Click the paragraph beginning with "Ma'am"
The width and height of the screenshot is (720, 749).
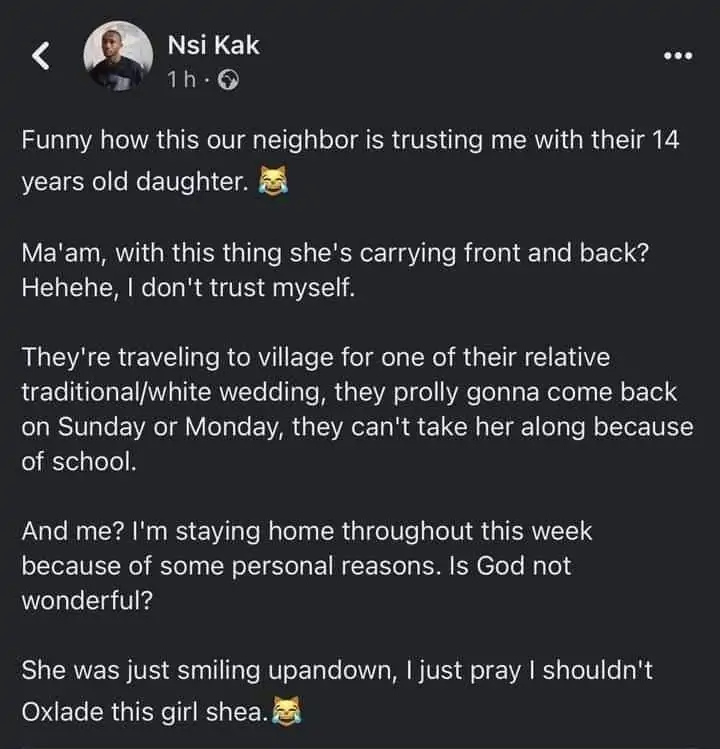point(335,268)
